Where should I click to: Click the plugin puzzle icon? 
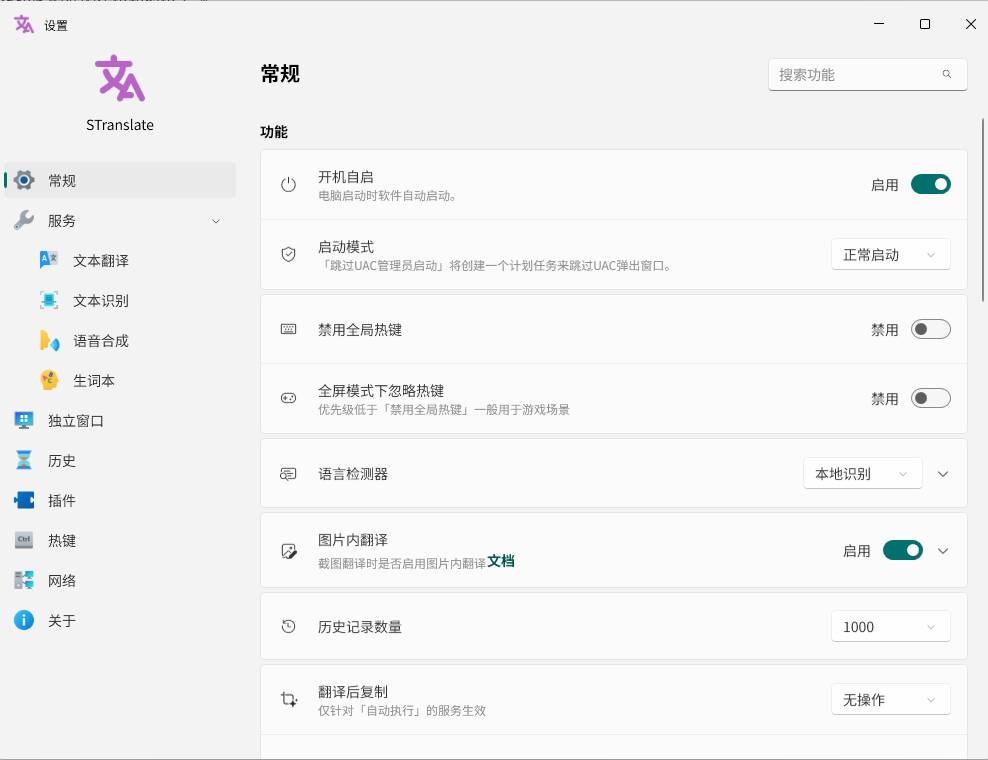[x=24, y=500]
